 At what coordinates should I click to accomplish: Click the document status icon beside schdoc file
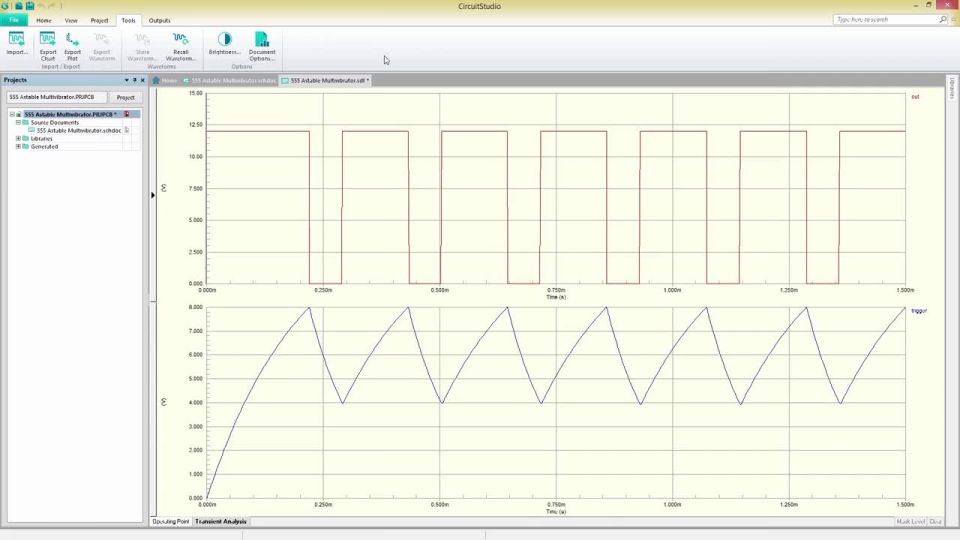click(x=127, y=130)
